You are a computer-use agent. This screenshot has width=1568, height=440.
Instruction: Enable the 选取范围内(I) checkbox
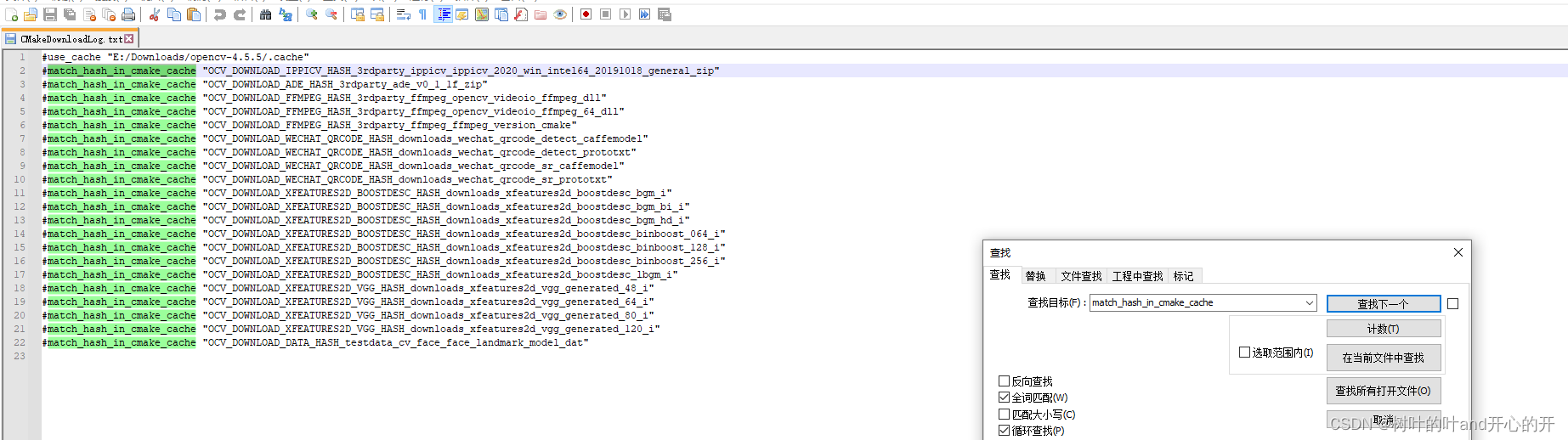(1245, 352)
